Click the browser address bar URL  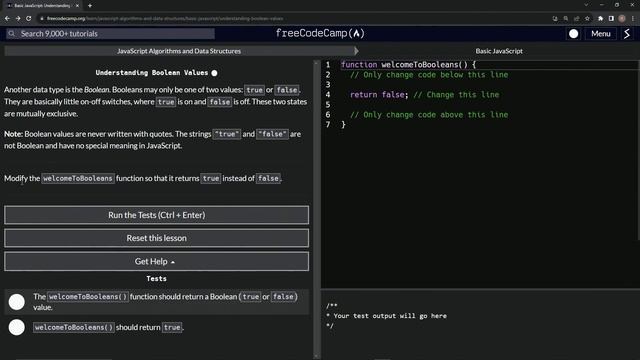coord(165,18)
